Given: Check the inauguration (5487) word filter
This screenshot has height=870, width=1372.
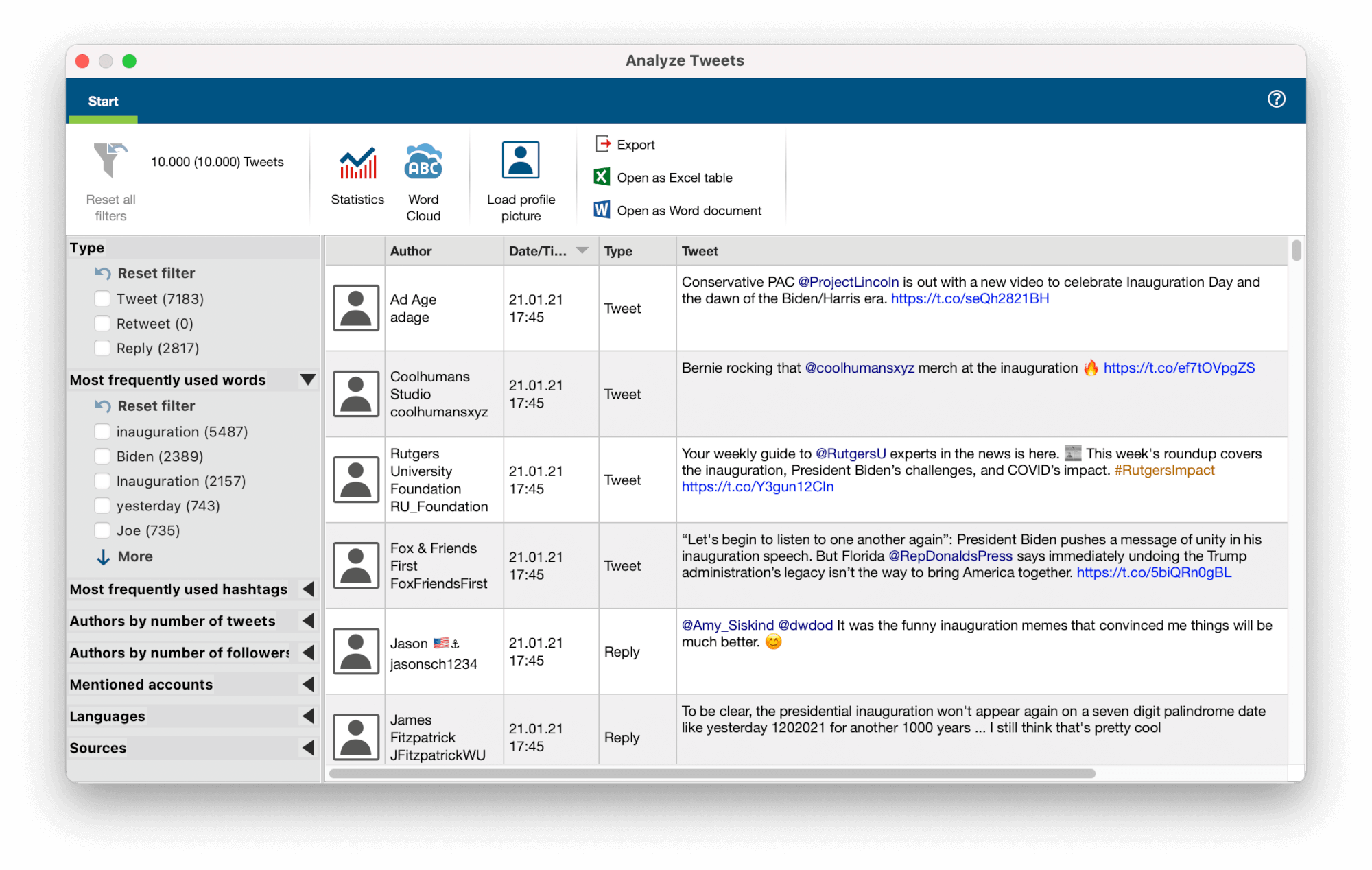Looking at the screenshot, I should tap(102, 432).
